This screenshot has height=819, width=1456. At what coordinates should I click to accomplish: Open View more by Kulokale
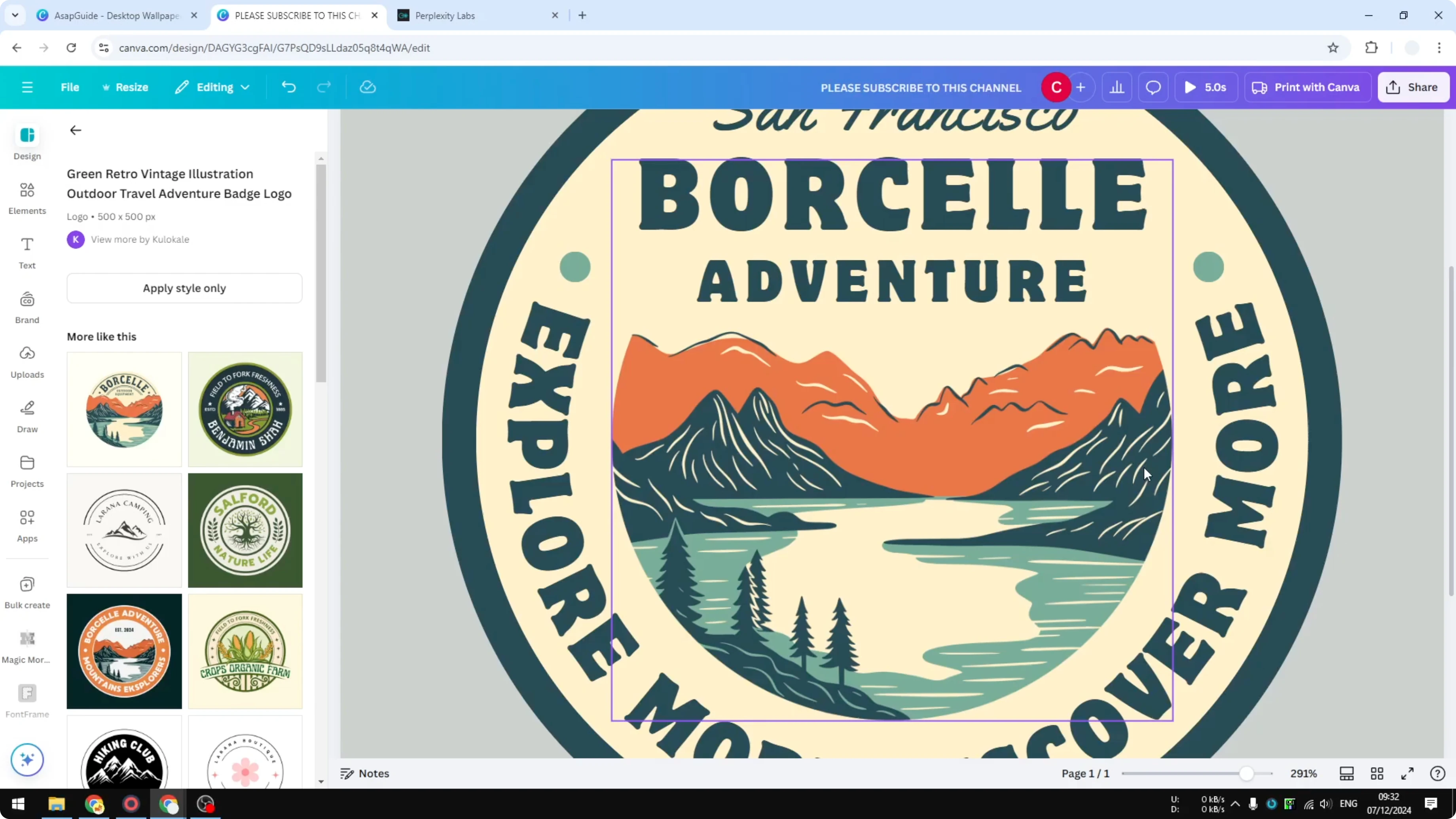coord(140,239)
